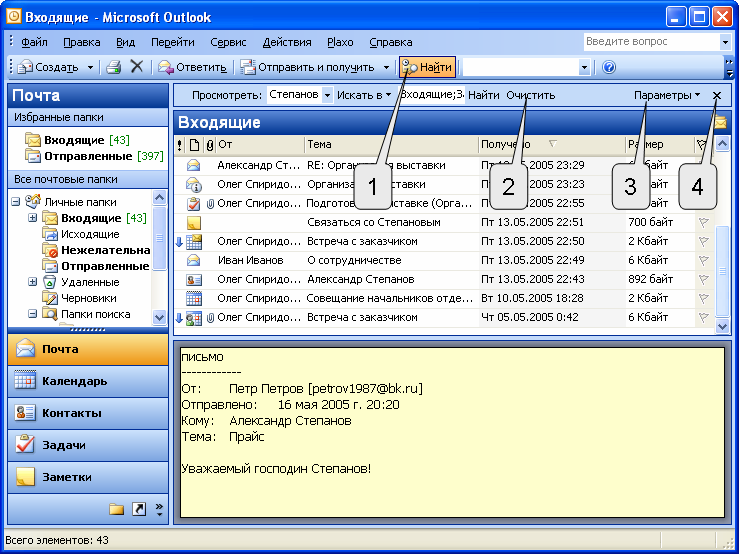Screen dimensions: 739x554
Task: Click Найти link in find bar
Action: (x=484, y=95)
